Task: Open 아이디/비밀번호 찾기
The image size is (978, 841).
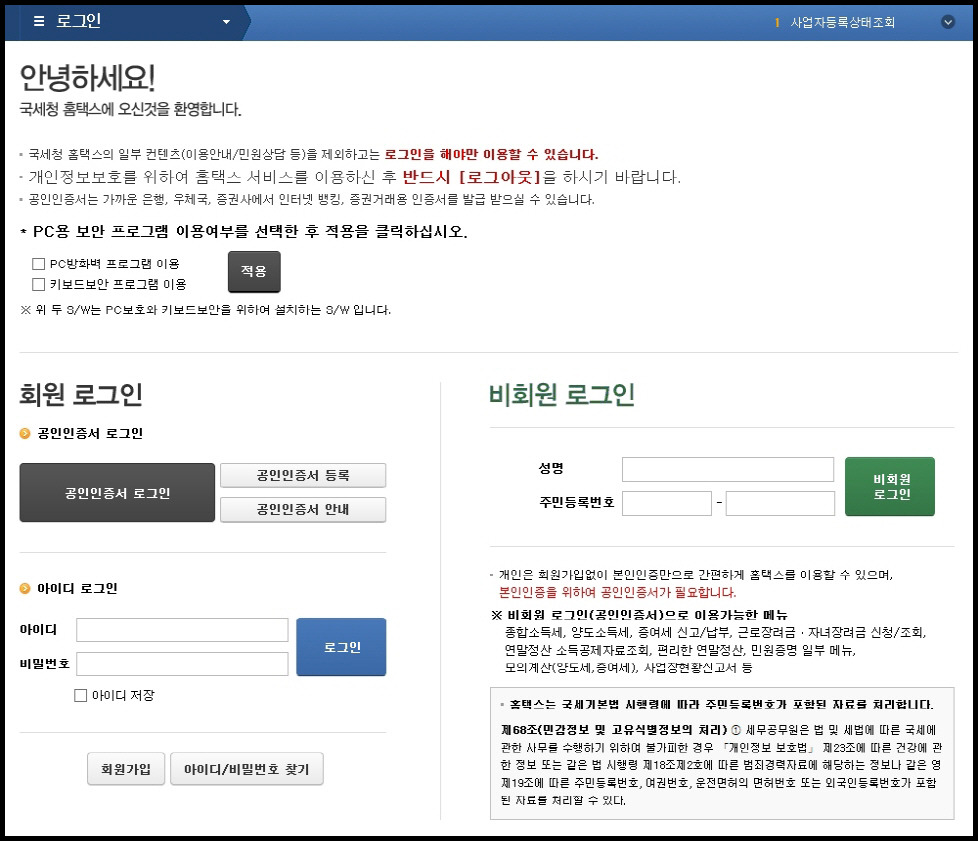Action: 247,769
